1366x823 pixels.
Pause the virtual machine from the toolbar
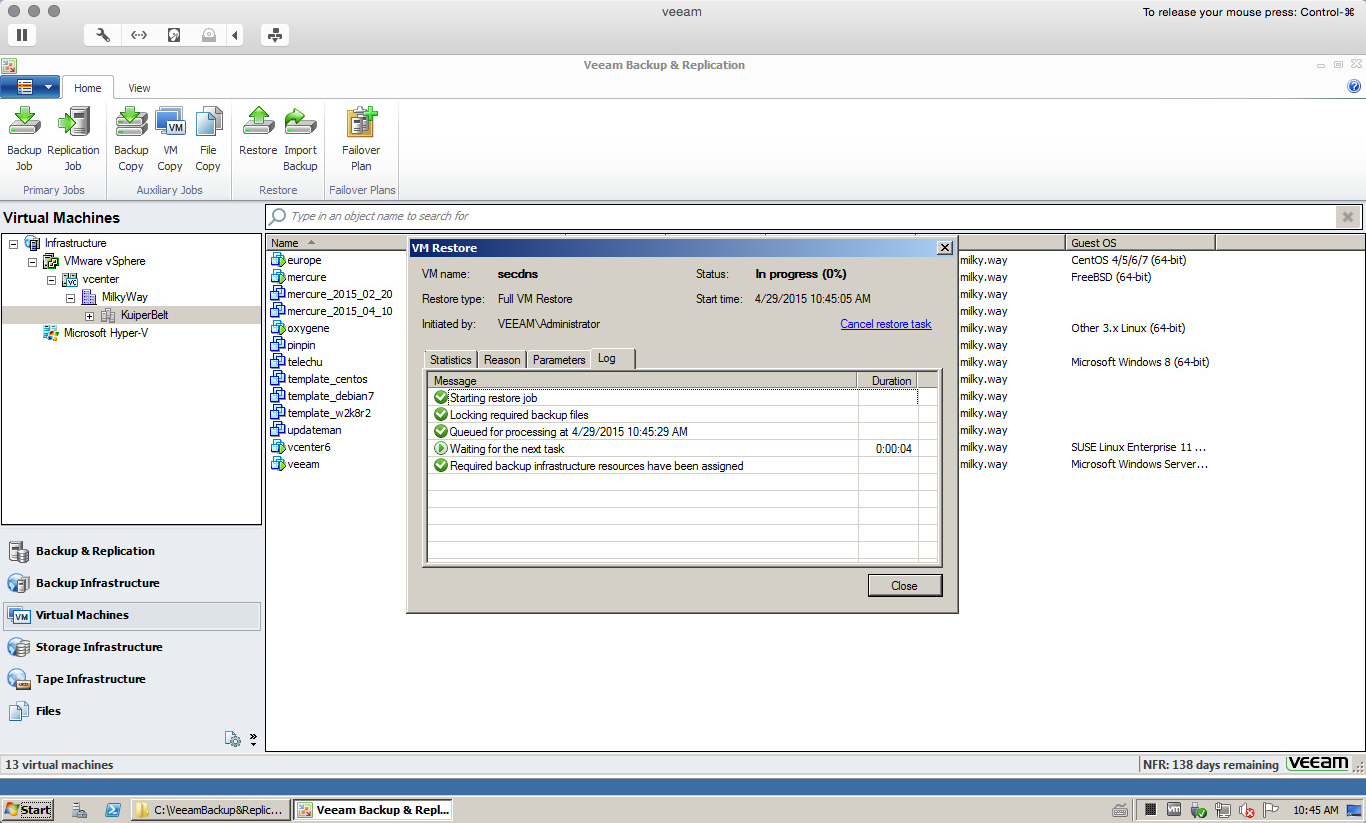coord(21,35)
